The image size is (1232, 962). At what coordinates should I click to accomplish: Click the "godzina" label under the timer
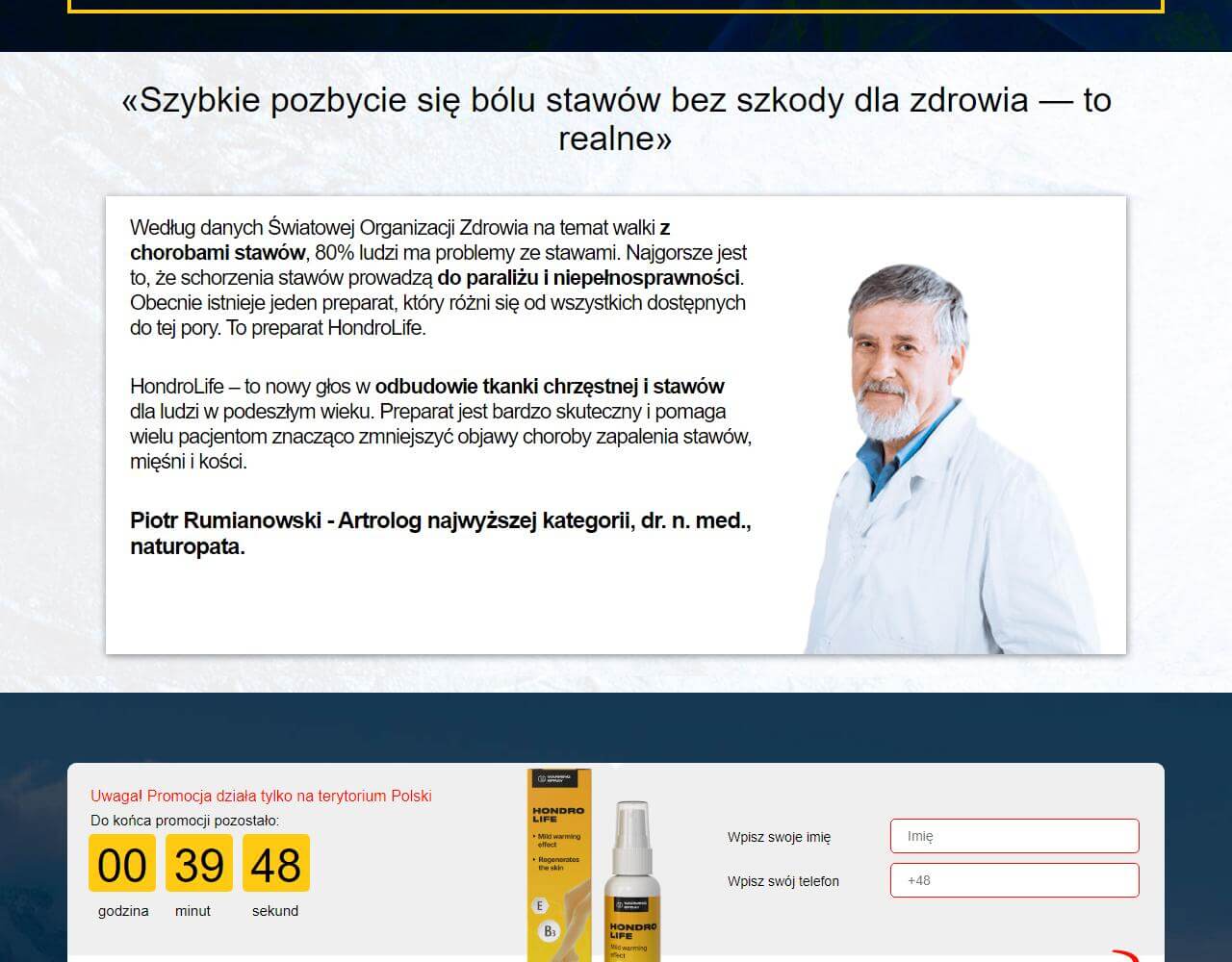click(123, 911)
